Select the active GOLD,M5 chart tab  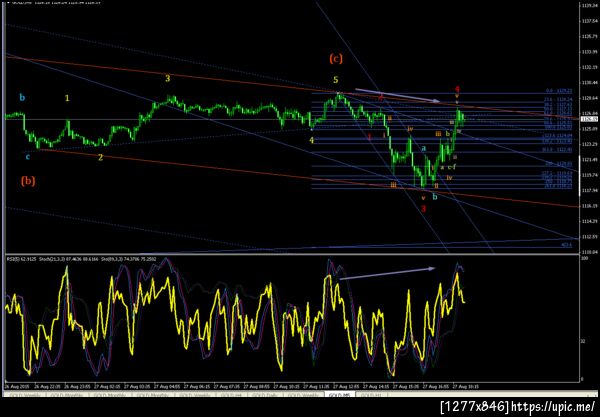pyautogui.click(x=340, y=395)
